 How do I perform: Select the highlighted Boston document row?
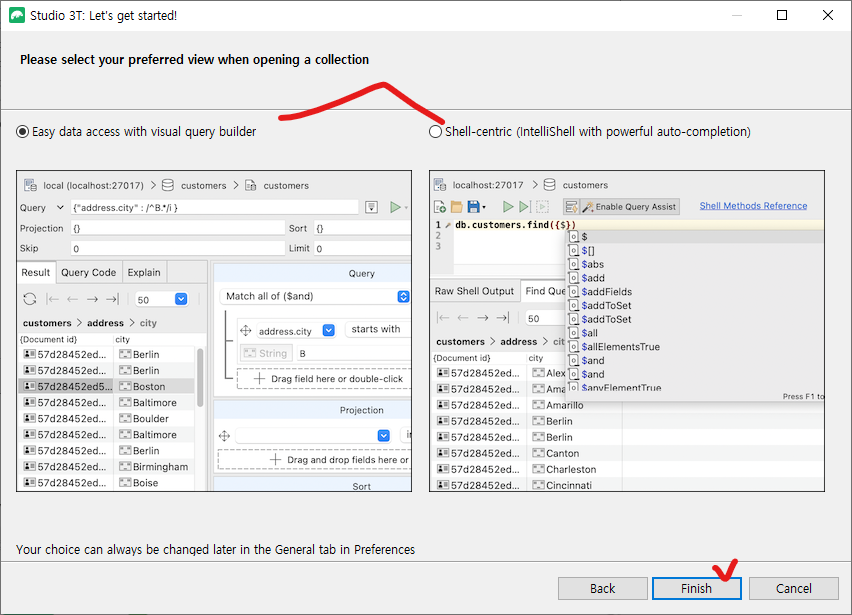coord(106,386)
